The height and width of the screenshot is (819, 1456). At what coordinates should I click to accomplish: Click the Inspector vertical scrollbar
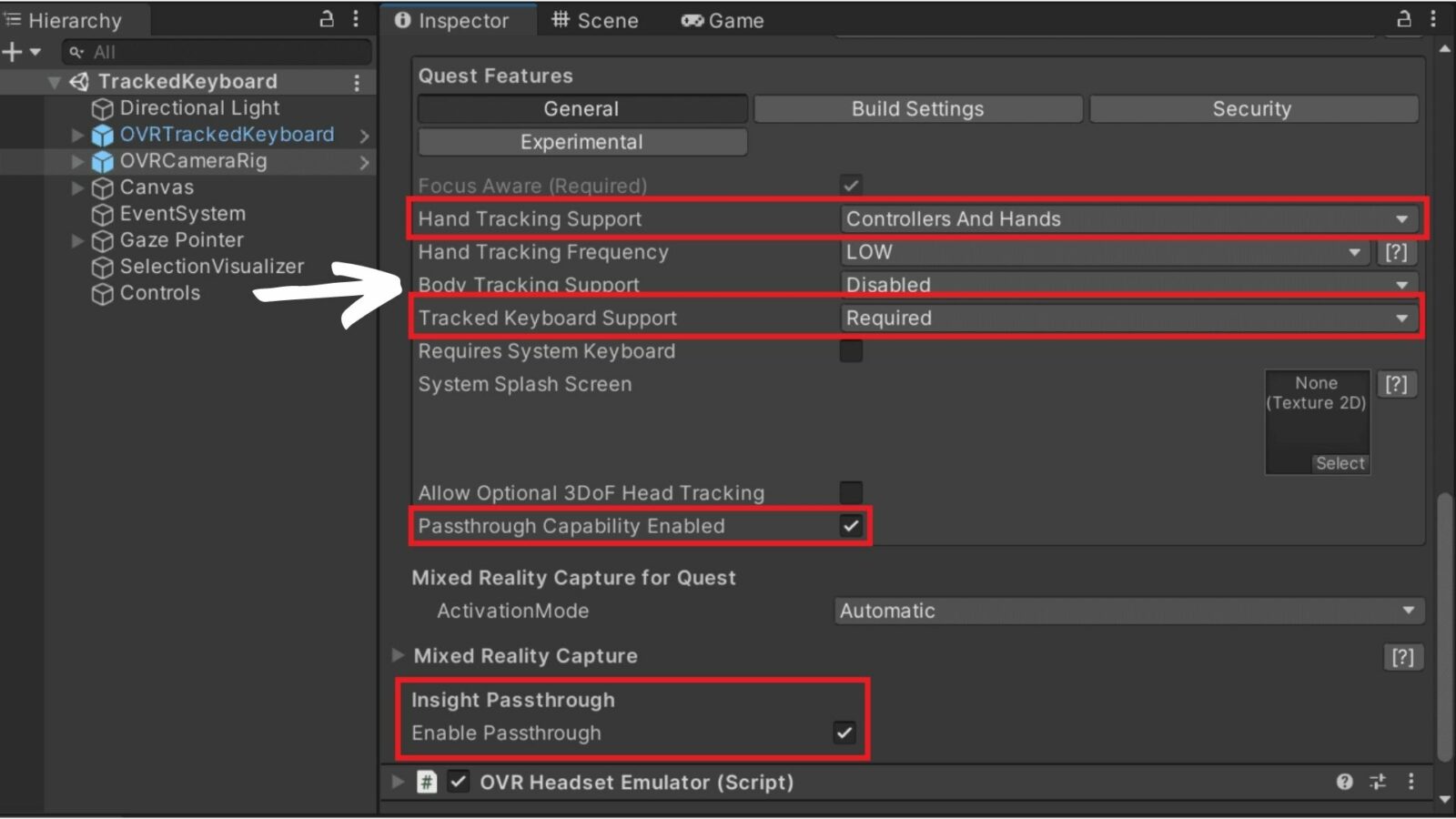1445,626
